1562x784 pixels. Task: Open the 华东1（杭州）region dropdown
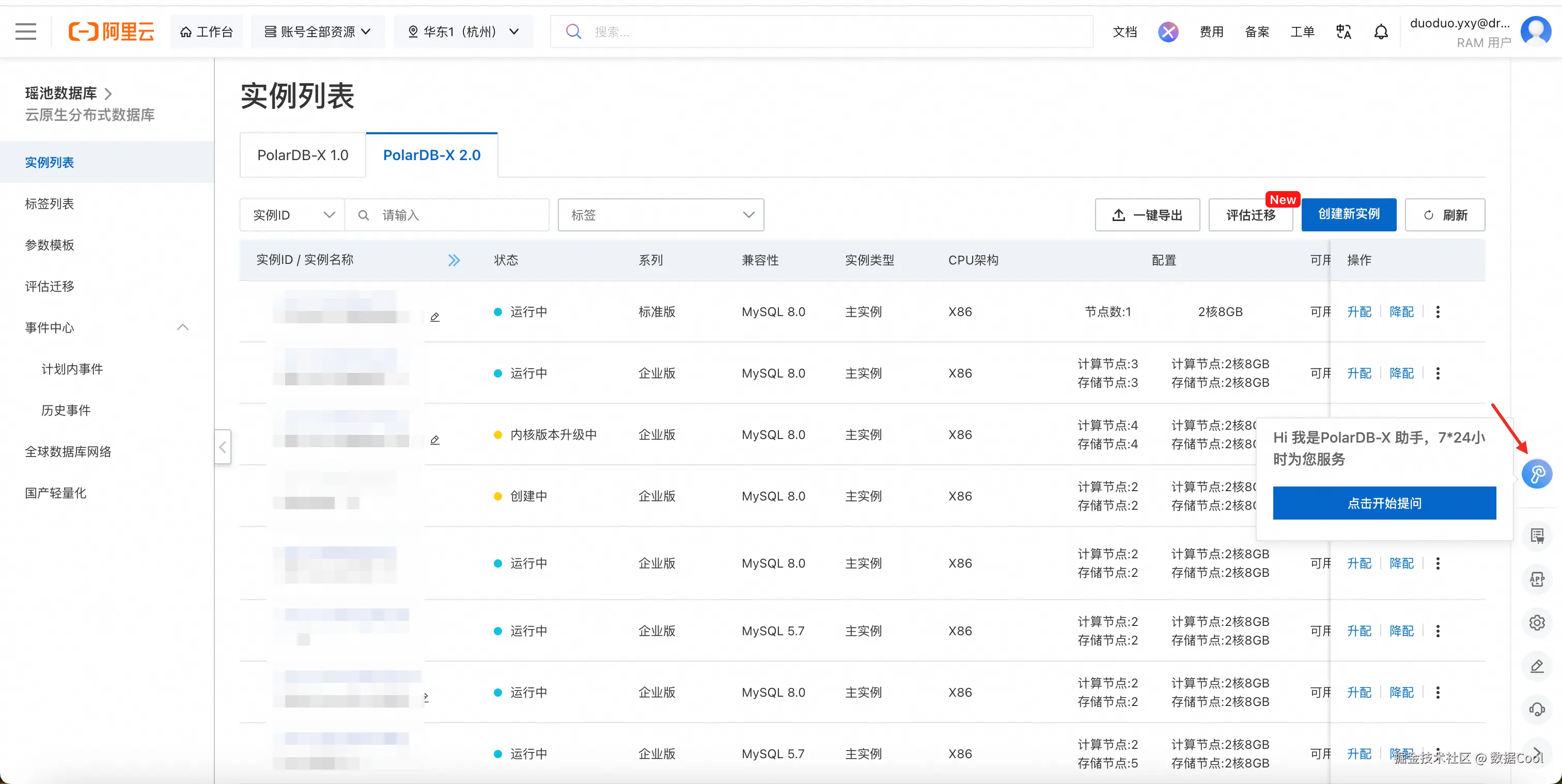(x=463, y=32)
